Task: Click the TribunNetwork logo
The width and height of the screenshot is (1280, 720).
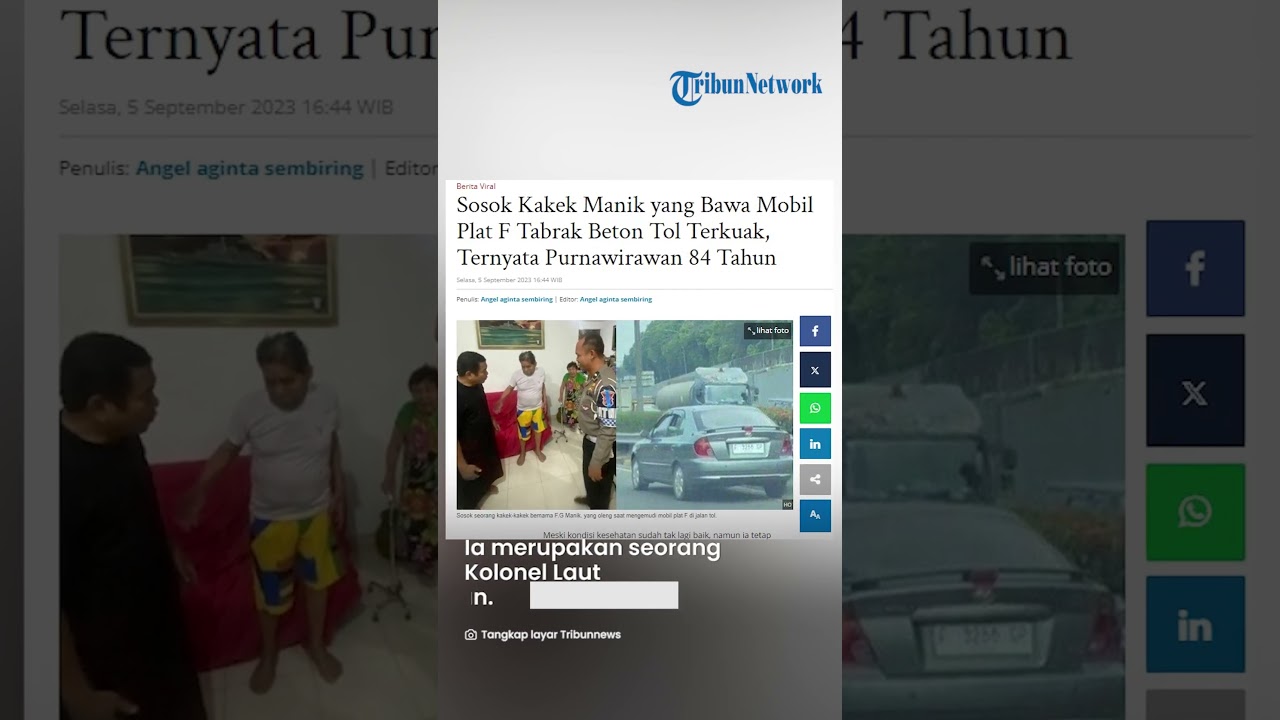Action: click(x=746, y=87)
